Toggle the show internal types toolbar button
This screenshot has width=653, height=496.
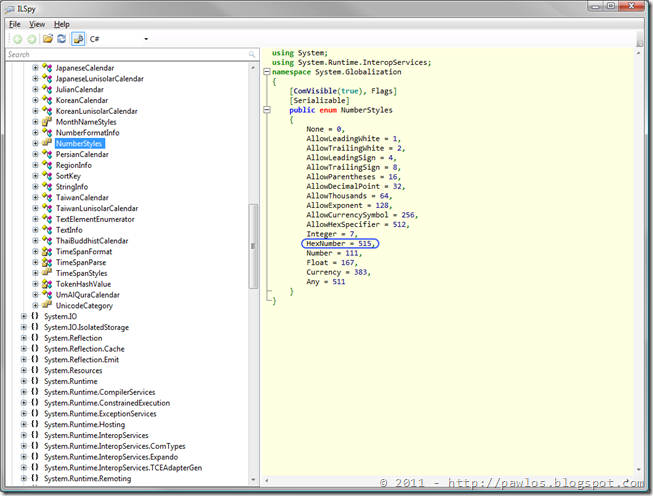coord(78,39)
